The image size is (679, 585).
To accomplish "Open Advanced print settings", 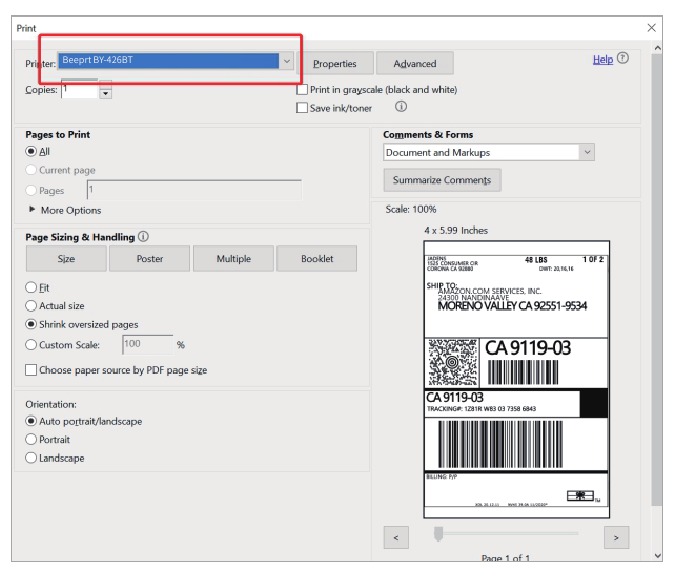I will point(415,64).
